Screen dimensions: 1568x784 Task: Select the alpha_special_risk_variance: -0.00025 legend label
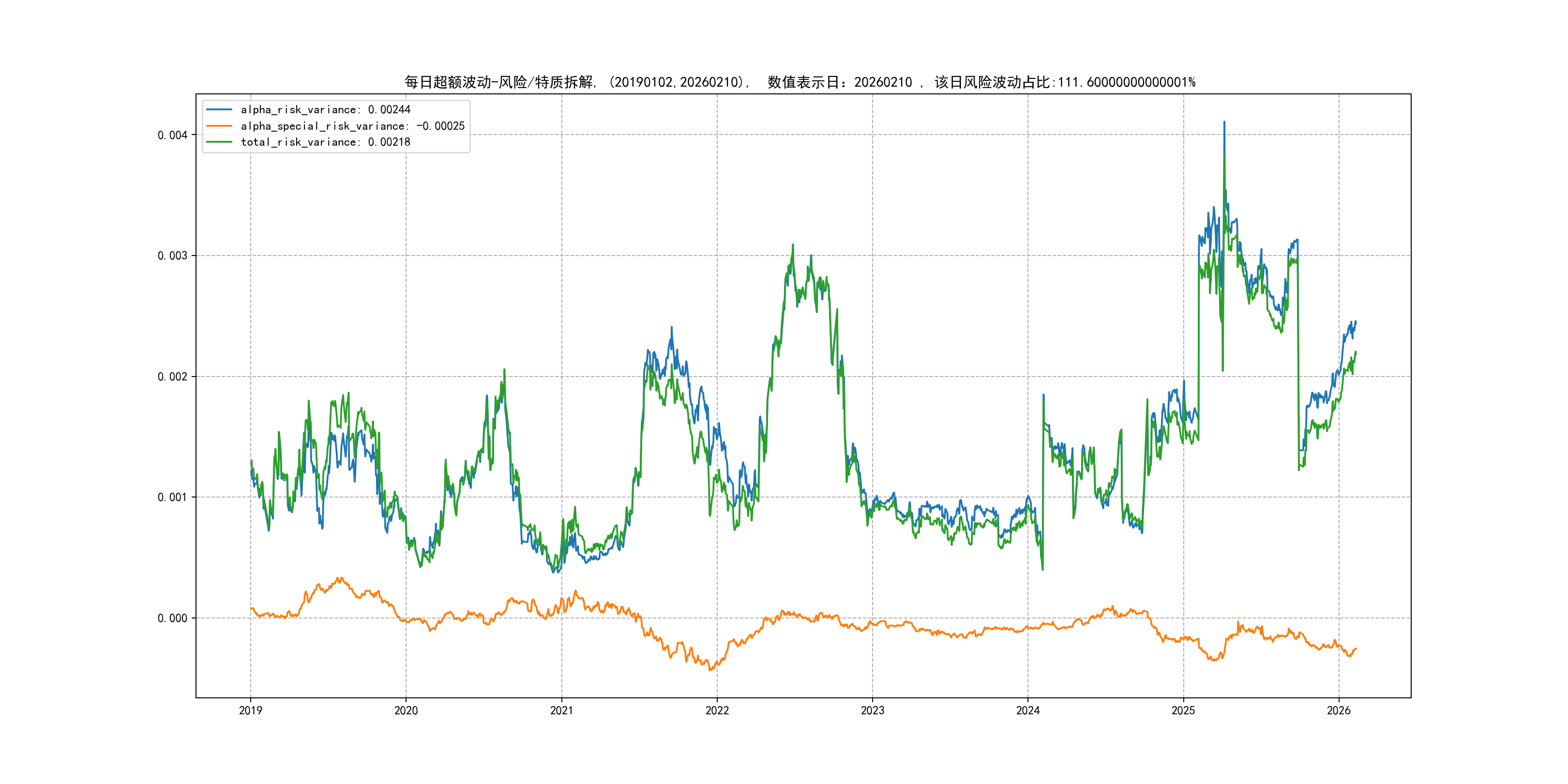point(352,126)
